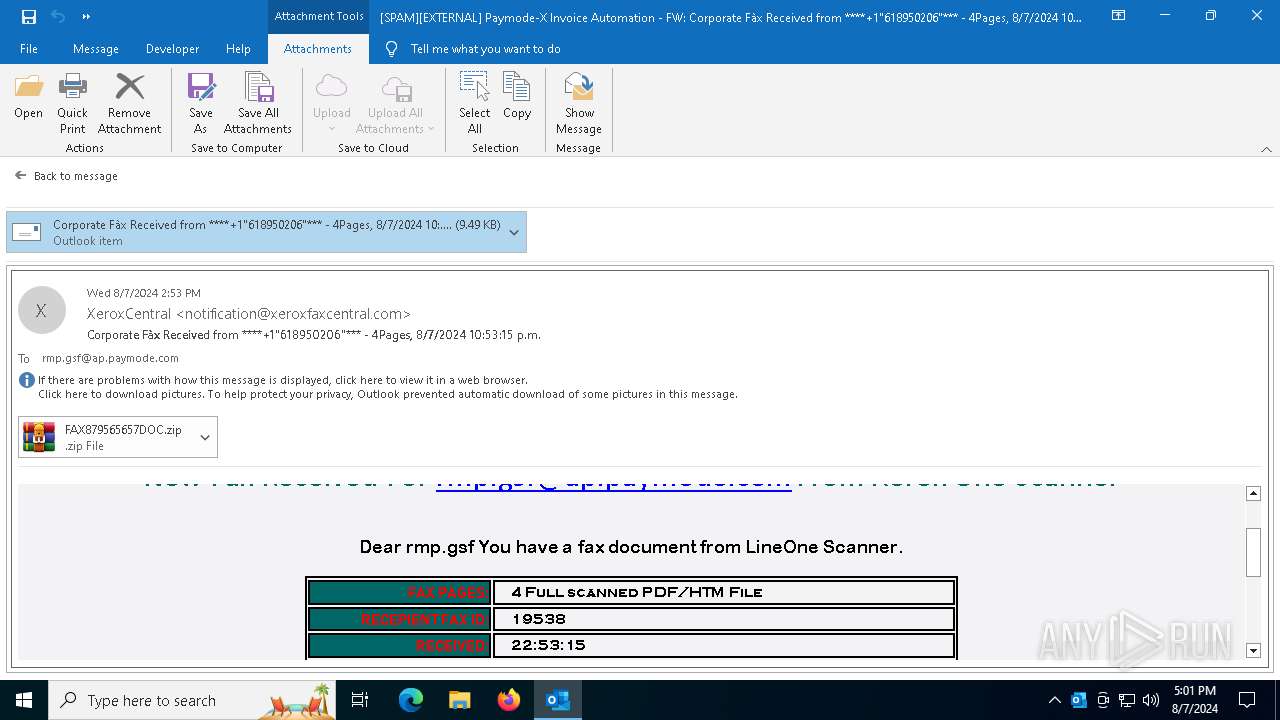The width and height of the screenshot is (1280, 720).
Task: Open Windows Start menu
Action: coord(24,700)
